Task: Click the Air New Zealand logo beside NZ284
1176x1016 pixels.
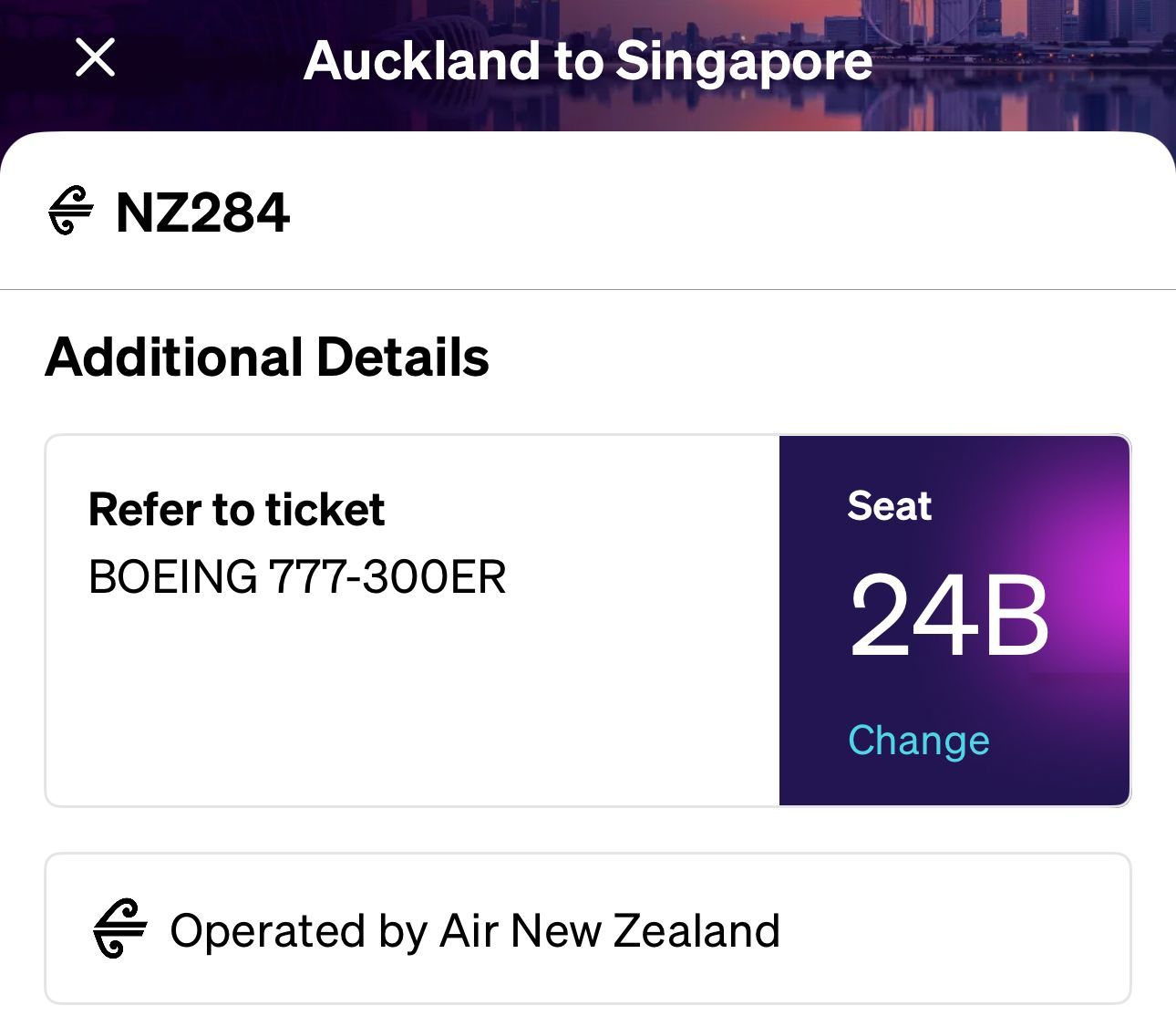Action: (x=70, y=212)
